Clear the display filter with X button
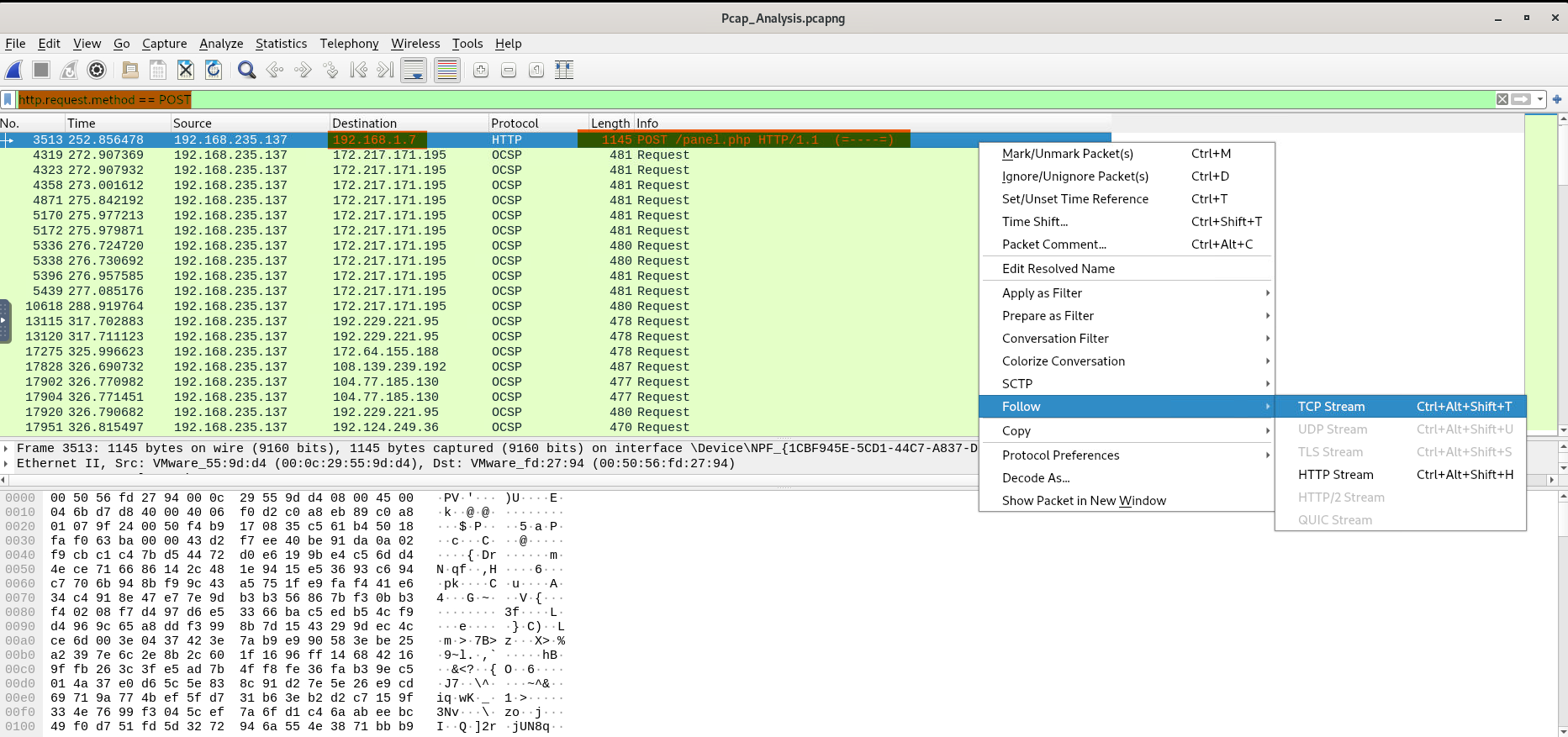Image resolution: width=1568 pixels, height=737 pixels. [x=1502, y=100]
